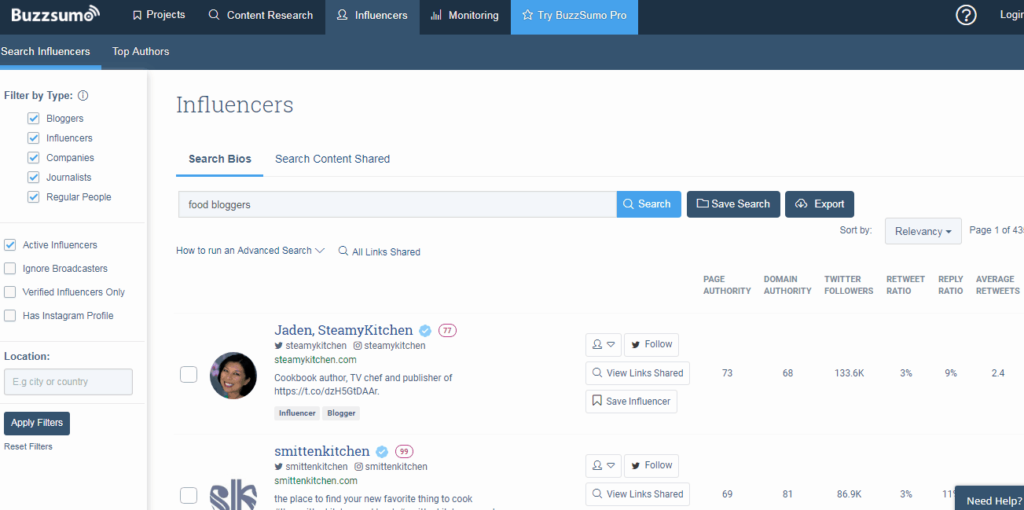Open the Relevancy sort dropdown
This screenshot has width=1024, height=510.
point(923,231)
